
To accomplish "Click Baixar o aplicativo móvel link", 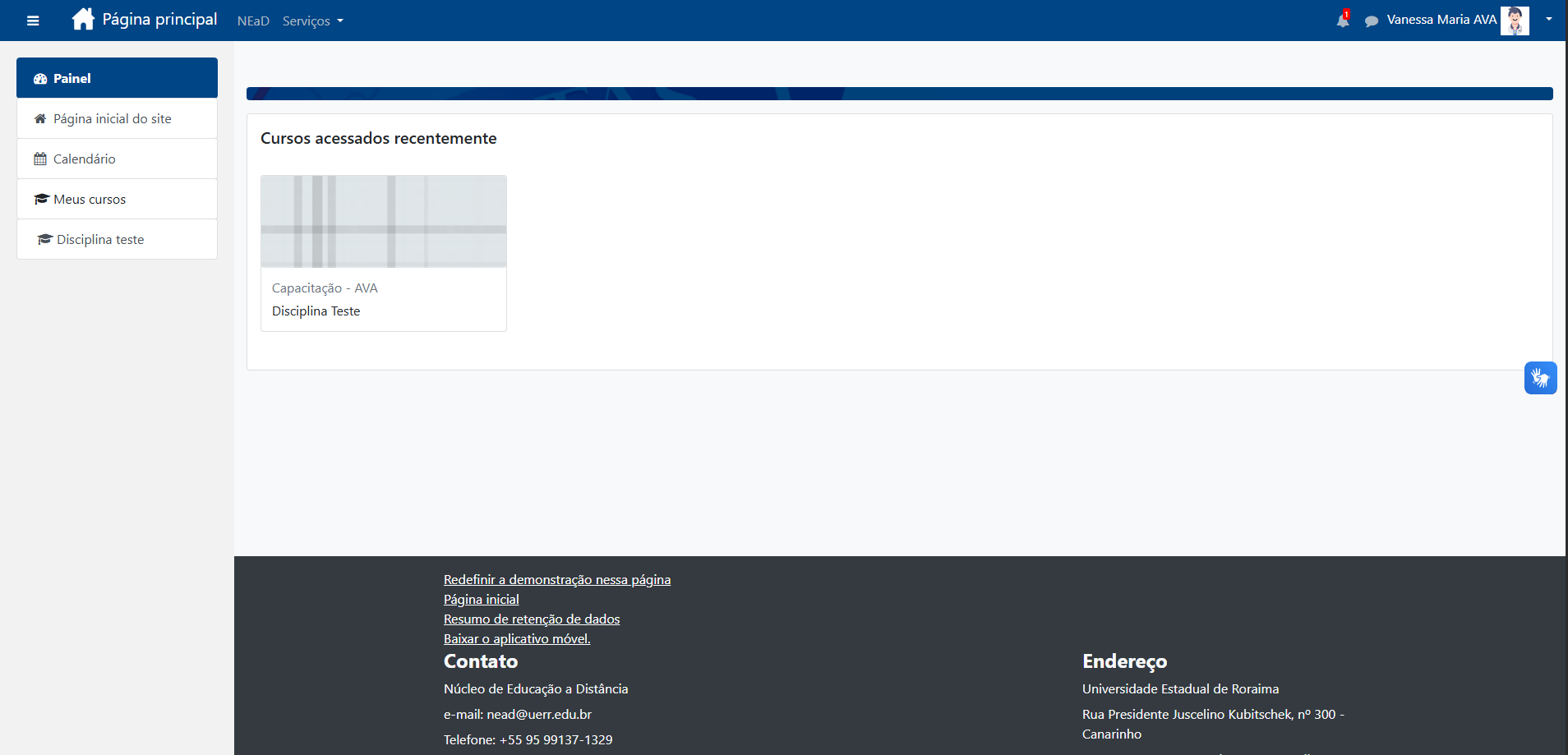I will 516,639.
